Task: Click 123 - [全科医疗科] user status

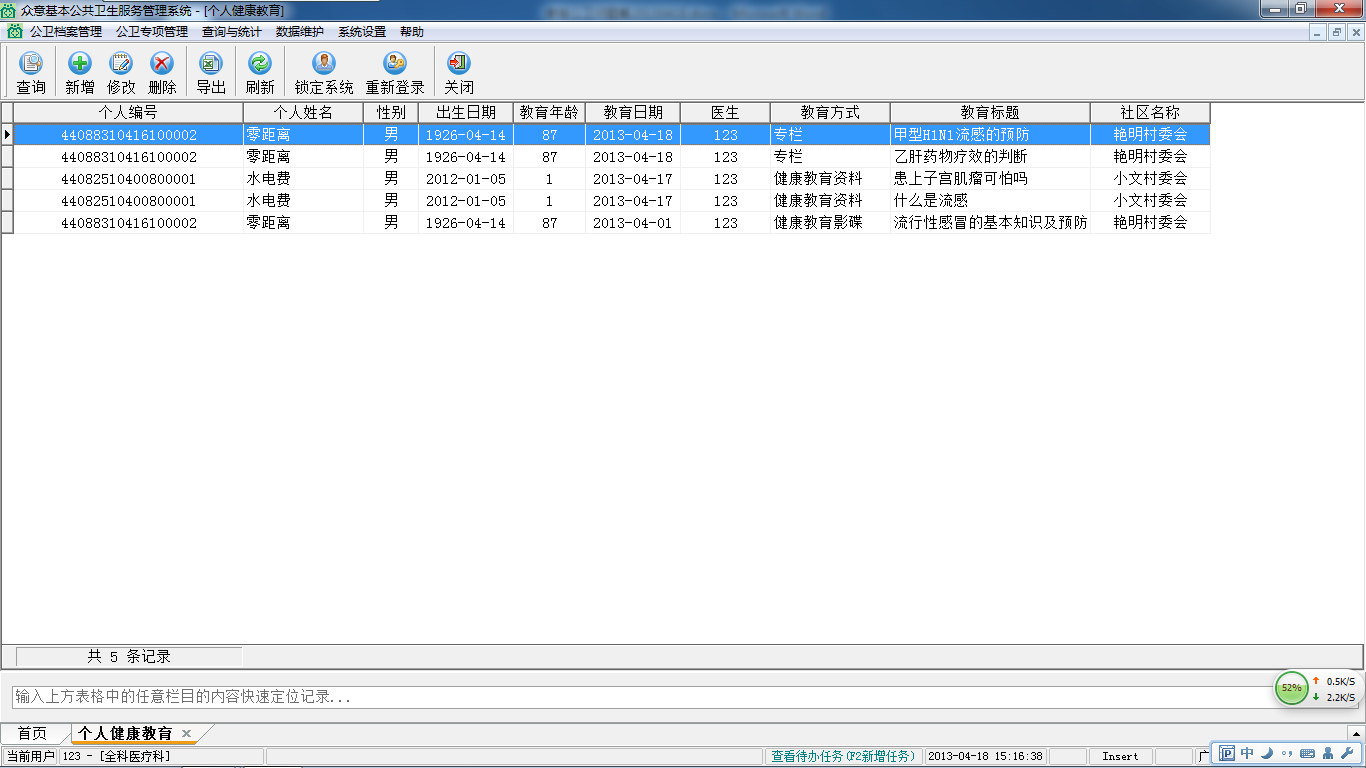Action: [161, 756]
